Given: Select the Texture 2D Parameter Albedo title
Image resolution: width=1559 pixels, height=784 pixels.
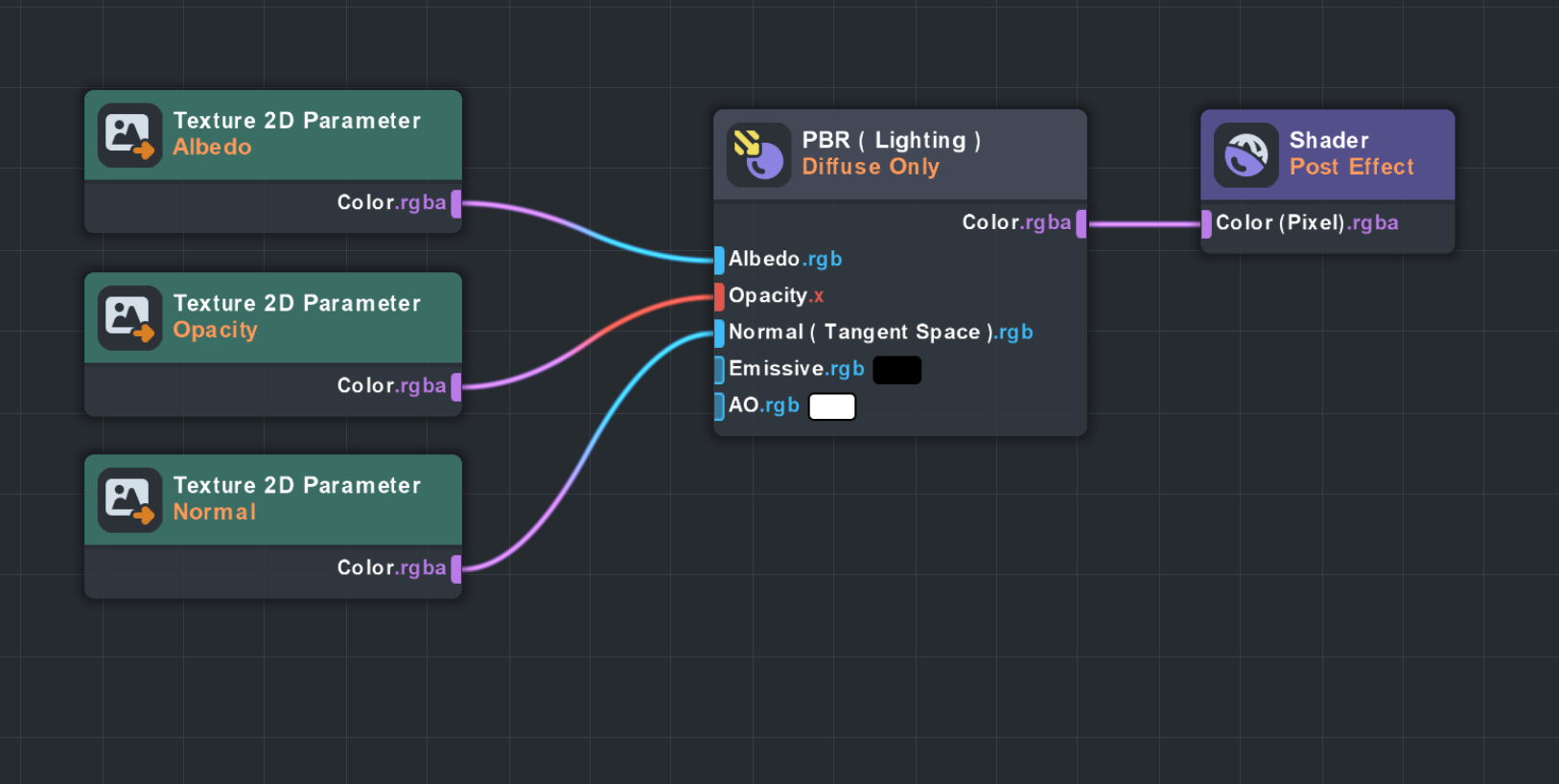Looking at the screenshot, I should [x=297, y=133].
